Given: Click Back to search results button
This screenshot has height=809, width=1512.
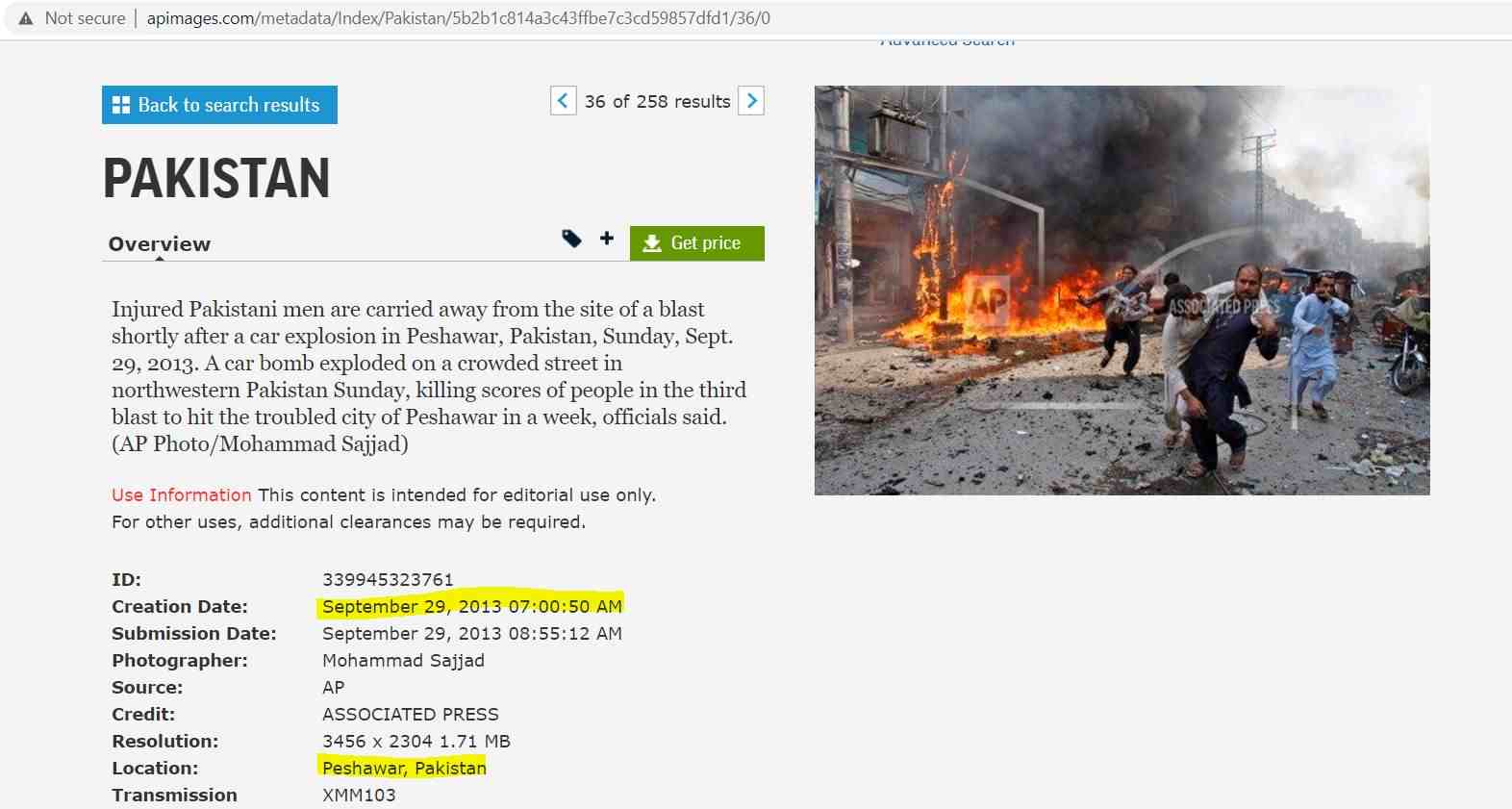Looking at the screenshot, I should 219,105.
